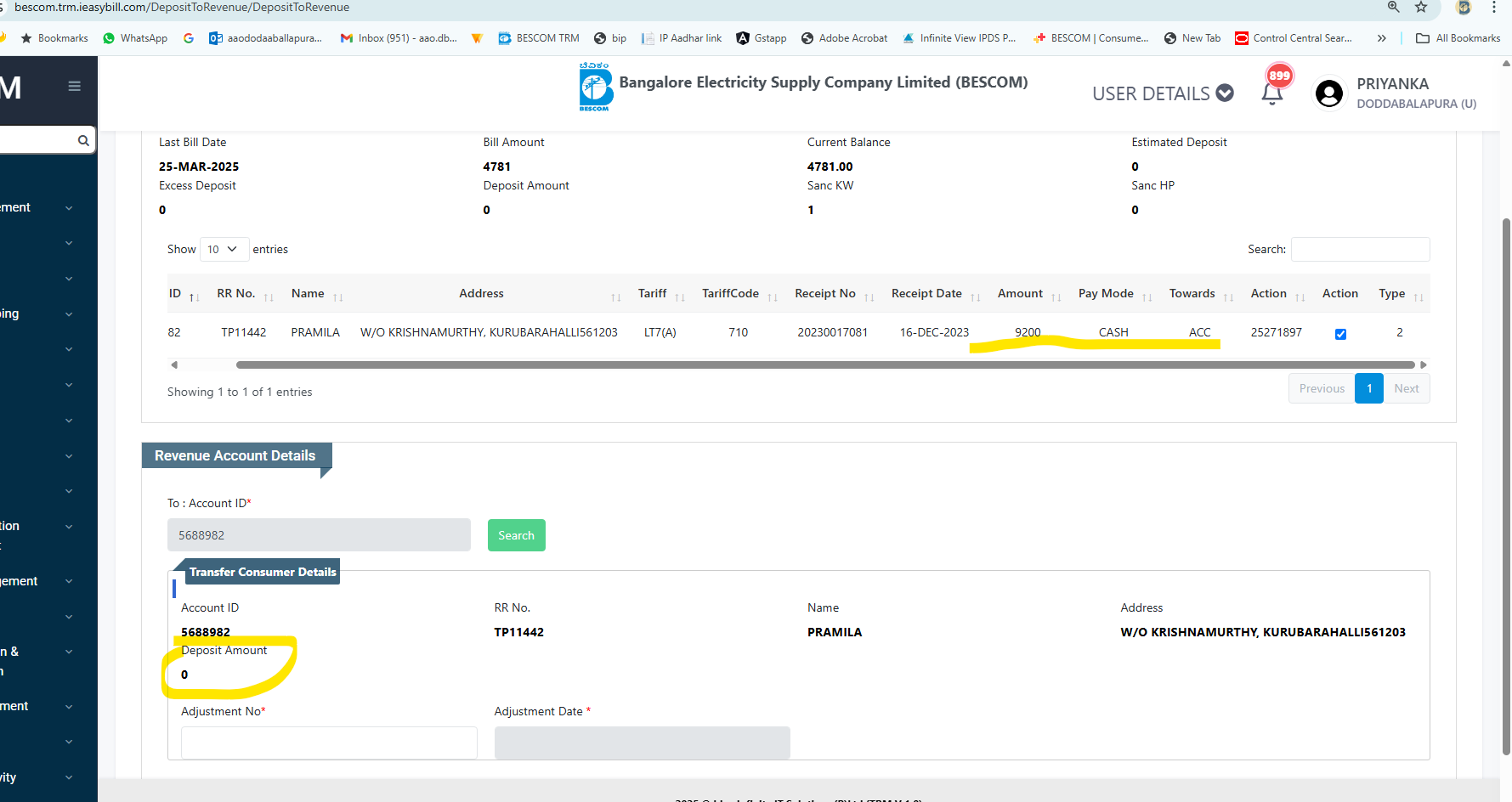This screenshot has width=1512, height=802.
Task: Open the hamburger menu in sidebar
Action: pos(75,86)
